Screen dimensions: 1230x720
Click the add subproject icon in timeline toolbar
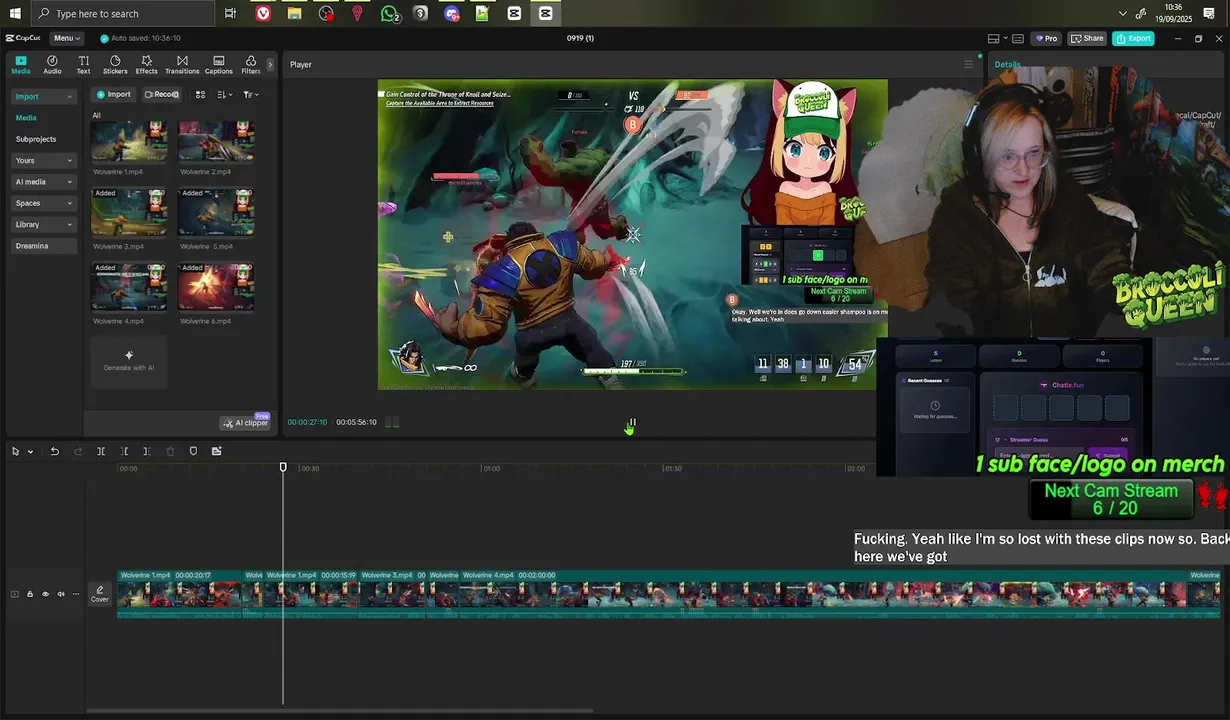click(x=216, y=452)
